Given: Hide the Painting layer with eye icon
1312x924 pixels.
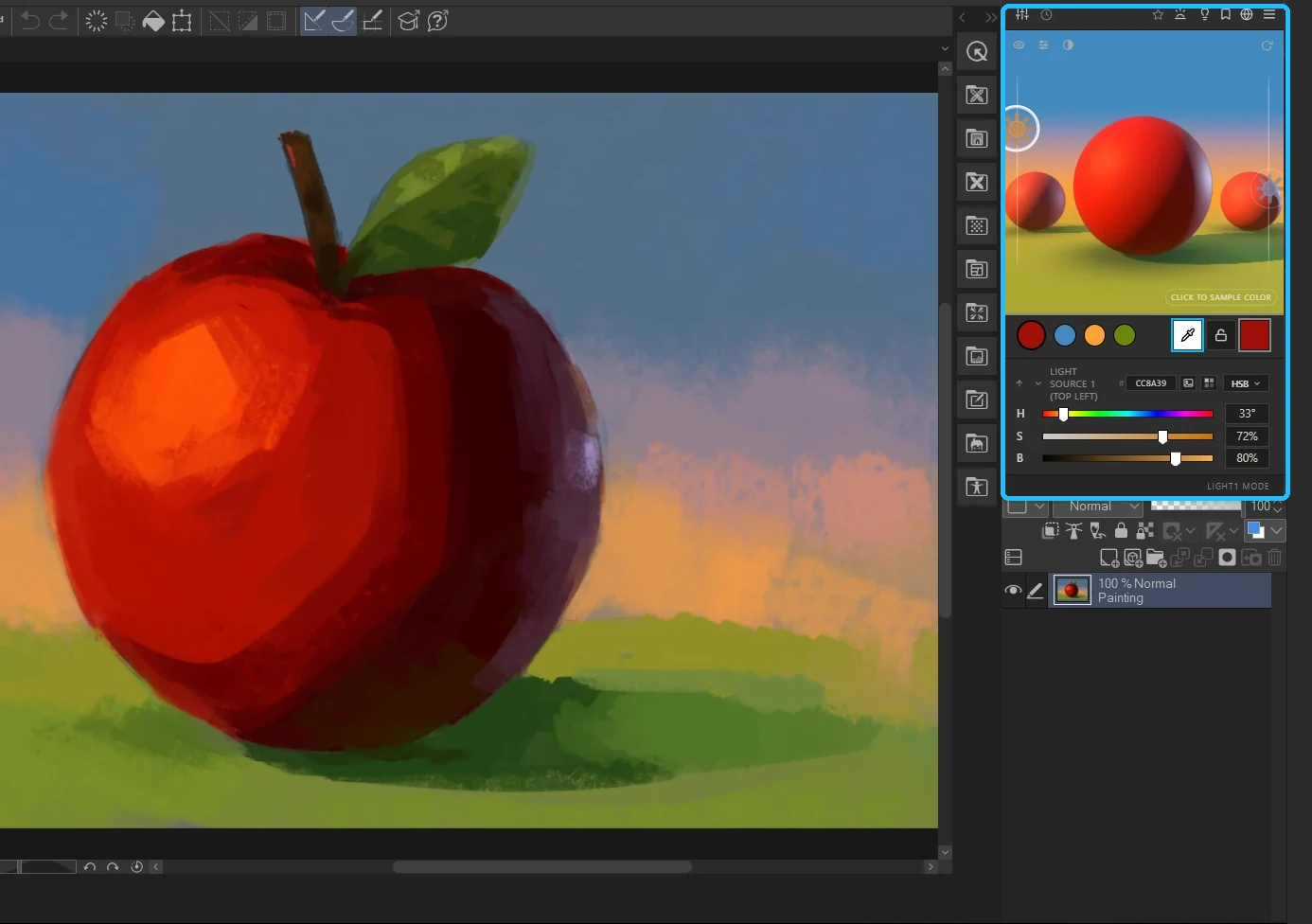Looking at the screenshot, I should pyautogui.click(x=1013, y=591).
